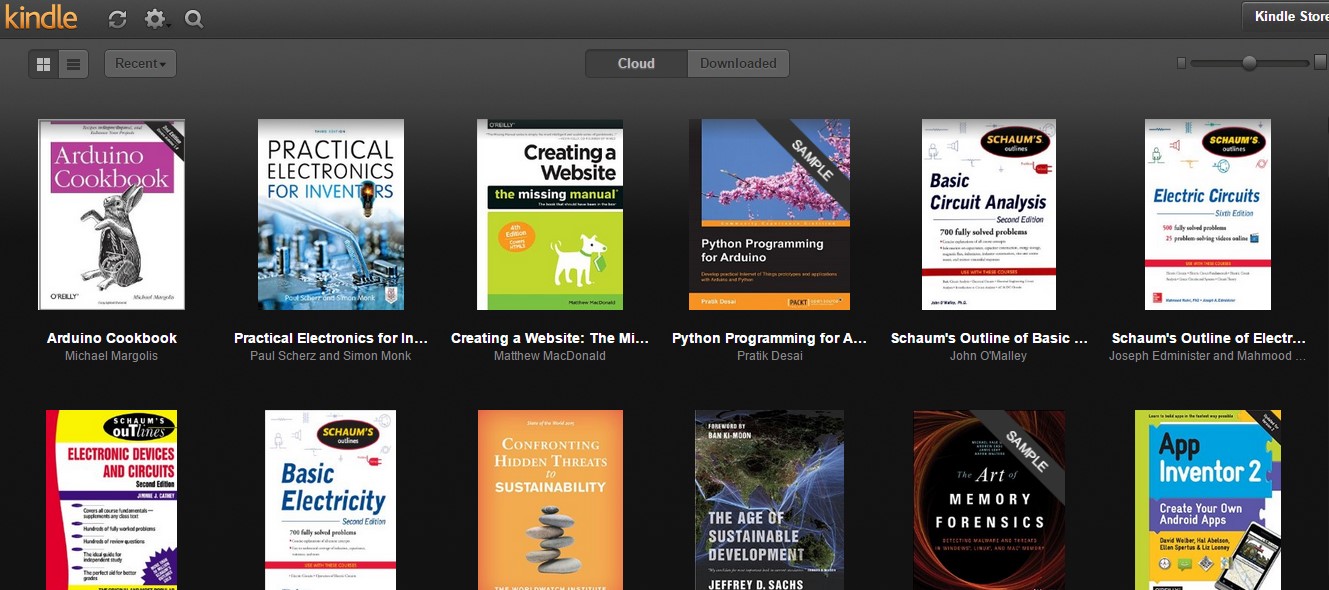The height and width of the screenshot is (590, 1329).
Task: Open The Art of Memory Forensics cover
Action: tap(989, 500)
